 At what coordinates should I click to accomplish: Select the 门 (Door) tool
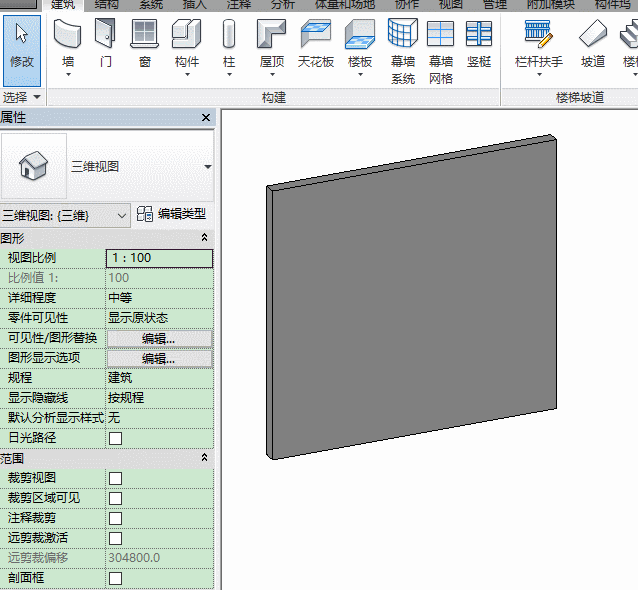click(106, 44)
